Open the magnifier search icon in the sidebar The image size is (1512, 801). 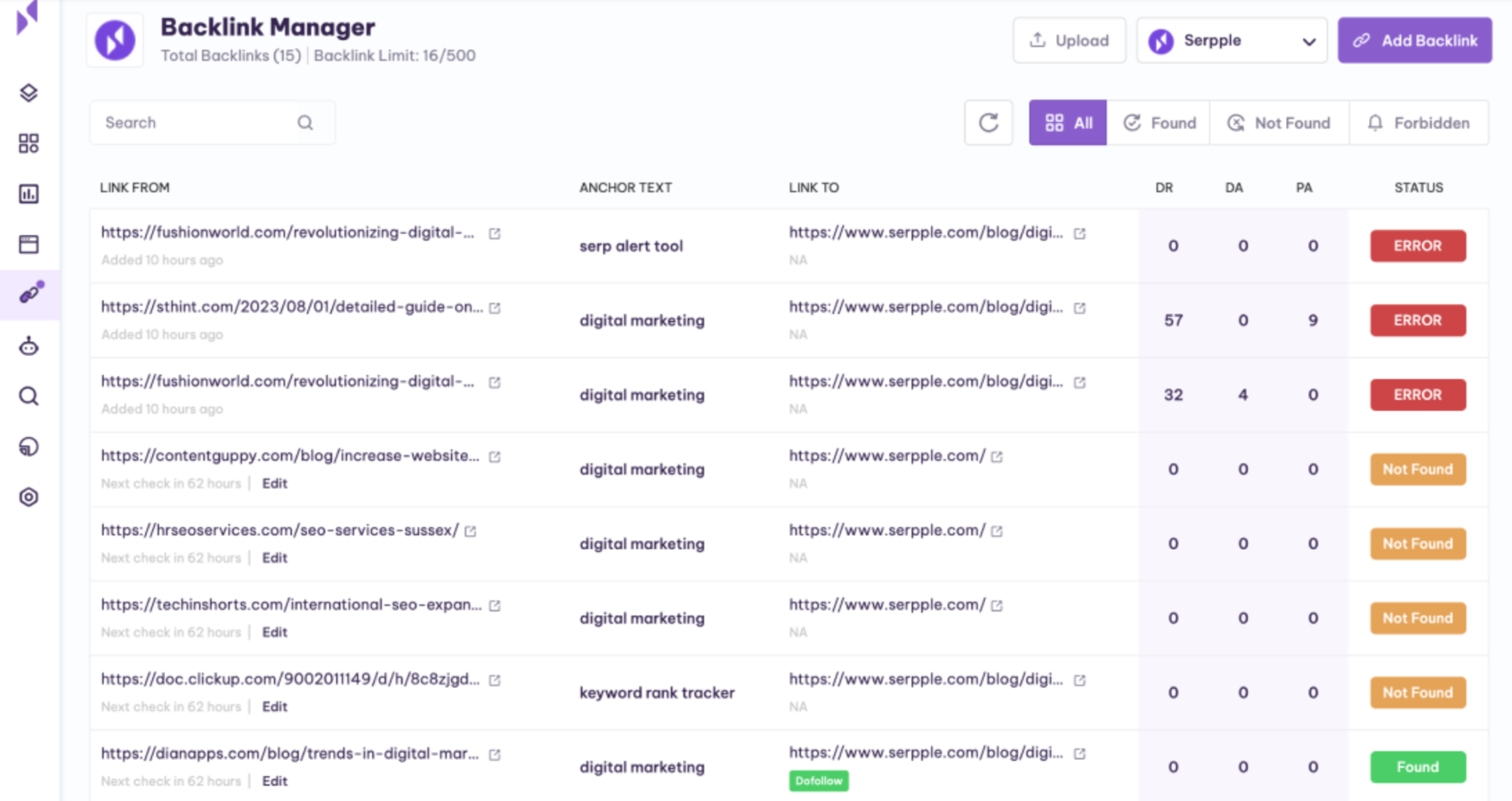click(29, 396)
